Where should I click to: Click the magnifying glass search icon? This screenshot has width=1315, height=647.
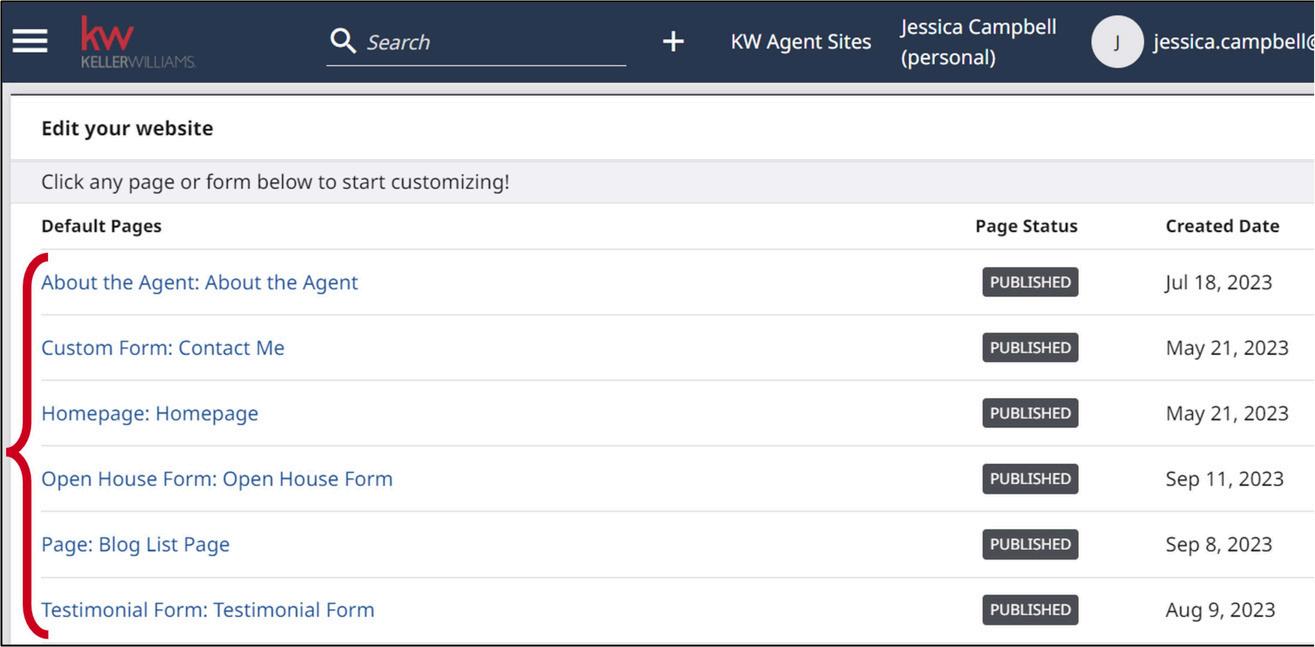coord(343,41)
